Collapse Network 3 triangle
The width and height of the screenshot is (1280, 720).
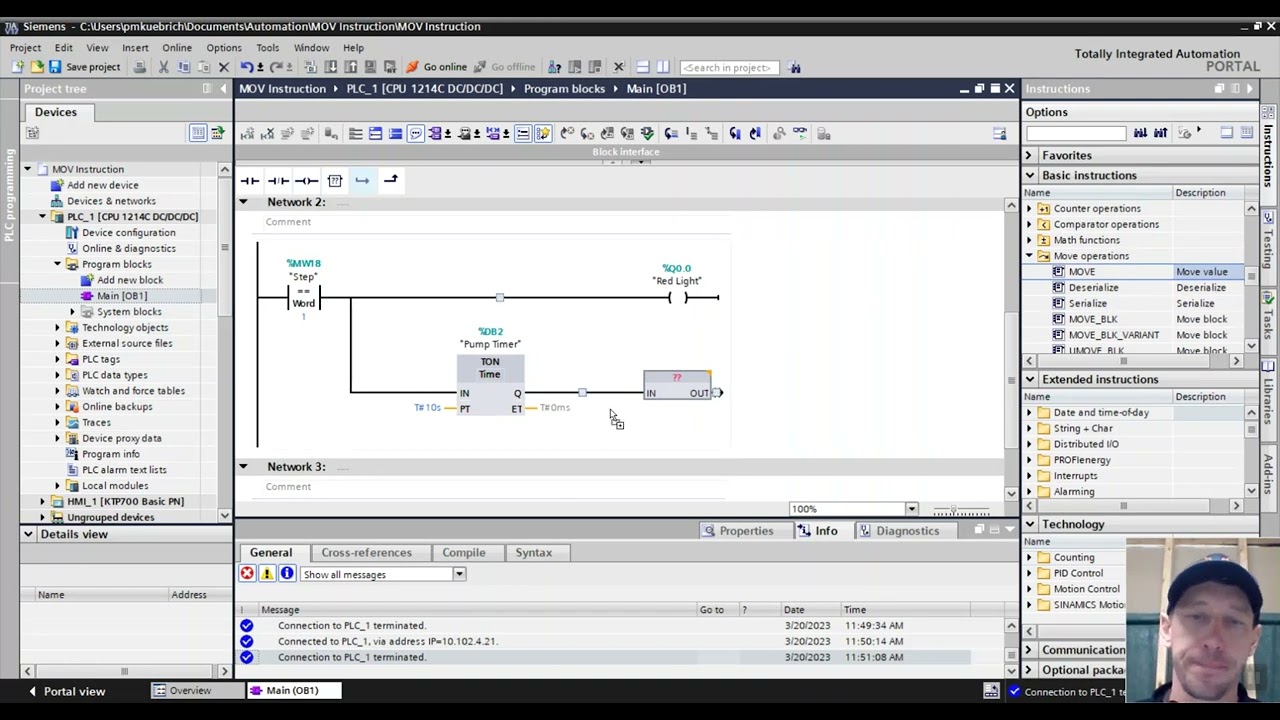[243, 467]
